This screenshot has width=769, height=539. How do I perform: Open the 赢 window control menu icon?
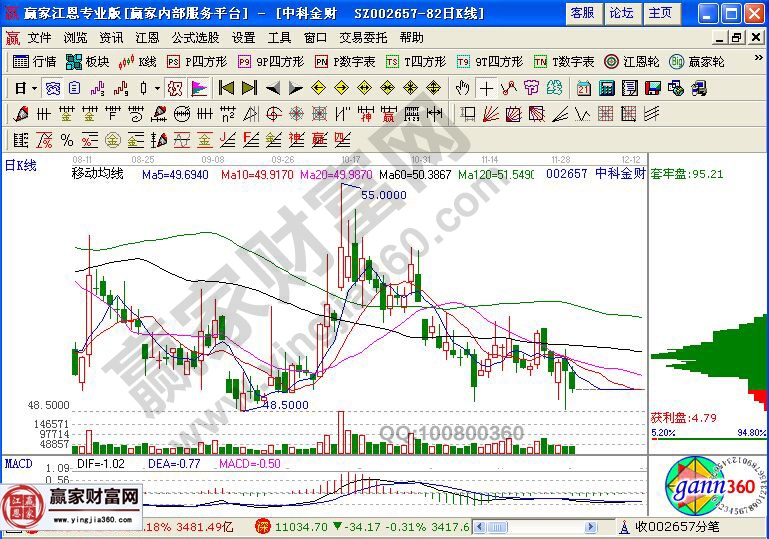12,37
